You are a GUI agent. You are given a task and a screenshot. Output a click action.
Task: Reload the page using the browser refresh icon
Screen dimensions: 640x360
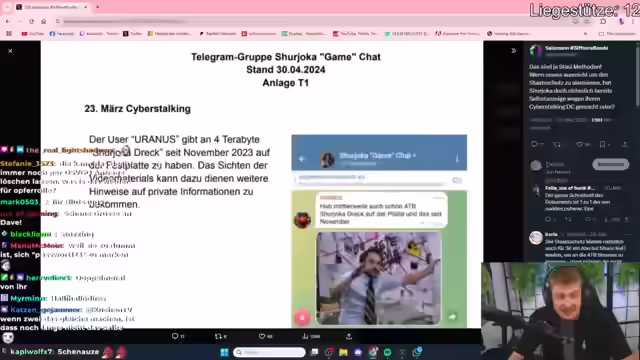pos(31,21)
